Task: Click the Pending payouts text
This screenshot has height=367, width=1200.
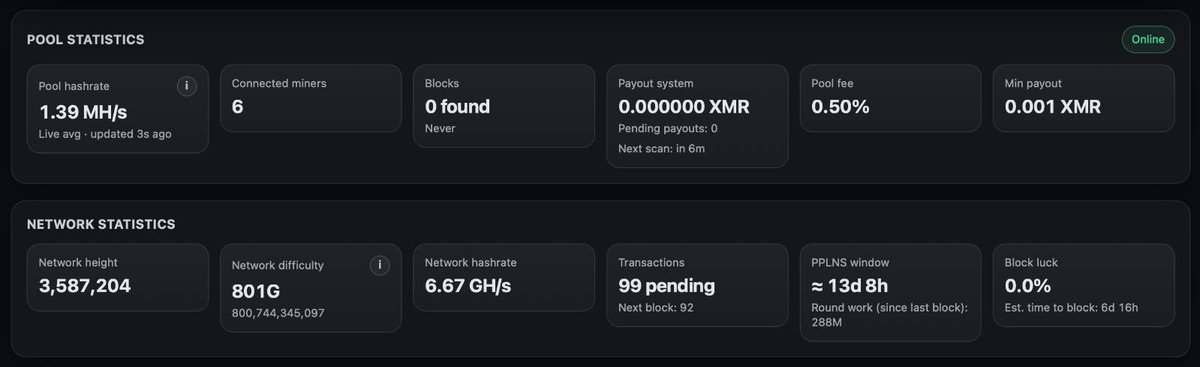Action: (x=668, y=129)
